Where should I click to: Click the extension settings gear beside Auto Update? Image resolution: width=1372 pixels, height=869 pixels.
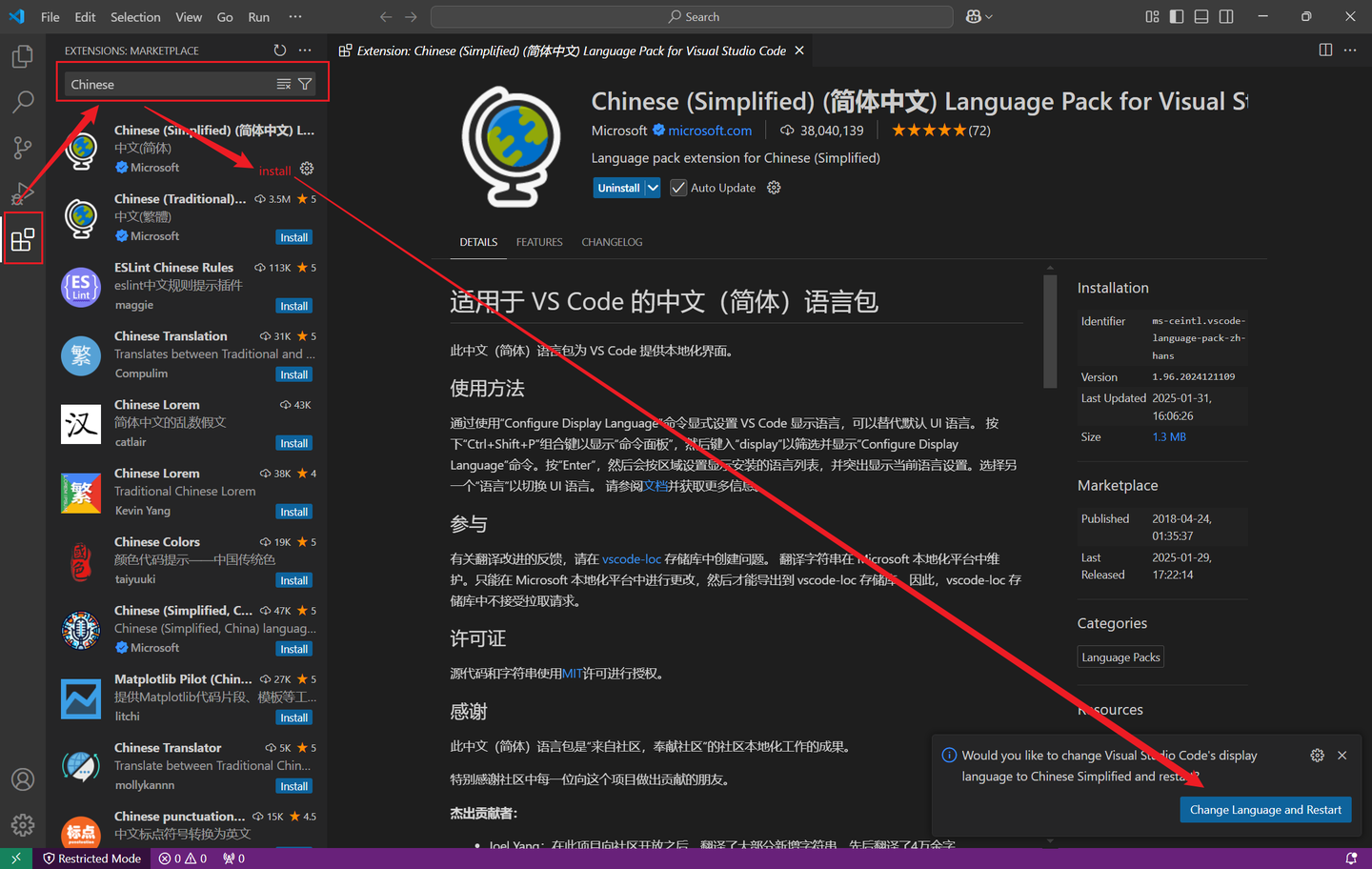774,188
